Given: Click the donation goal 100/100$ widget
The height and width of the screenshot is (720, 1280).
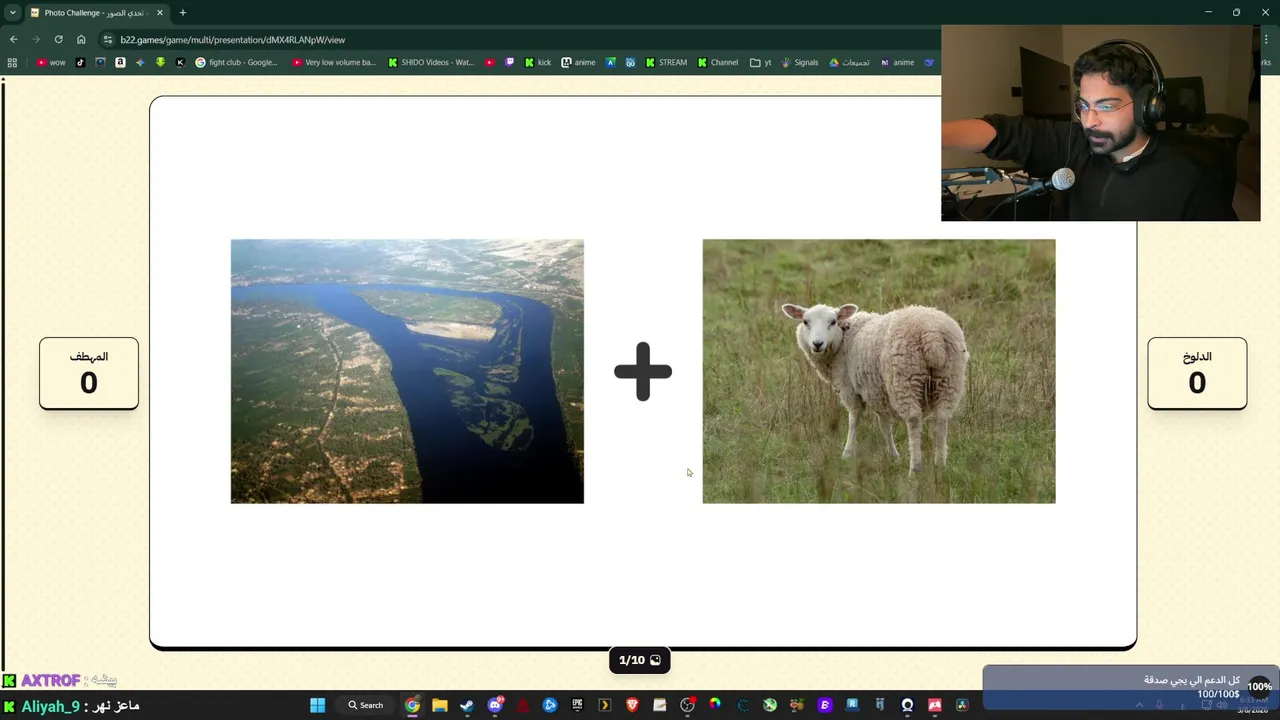Looking at the screenshot, I should coord(1129,687).
